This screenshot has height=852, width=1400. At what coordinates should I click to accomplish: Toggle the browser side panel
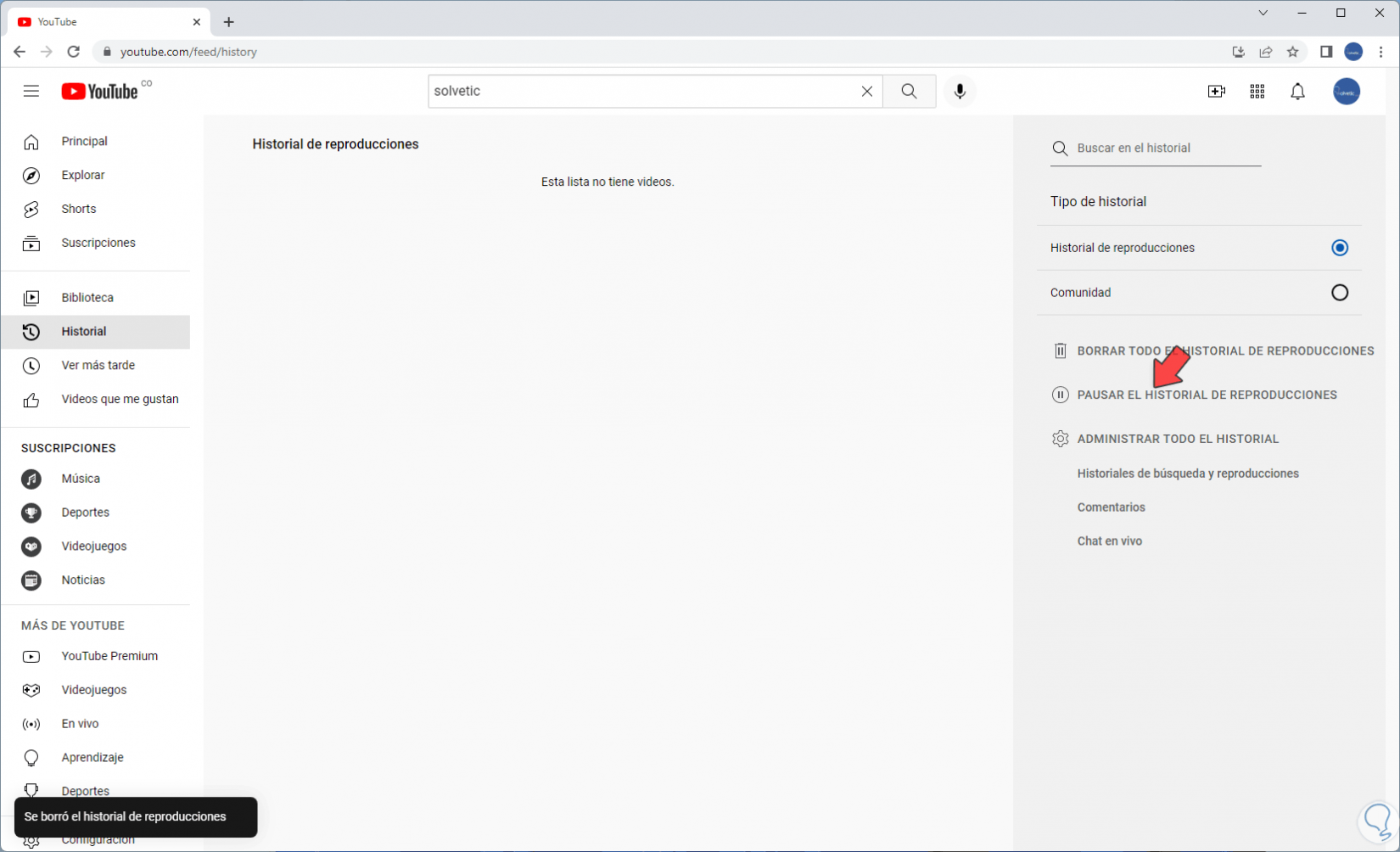(1326, 52)
